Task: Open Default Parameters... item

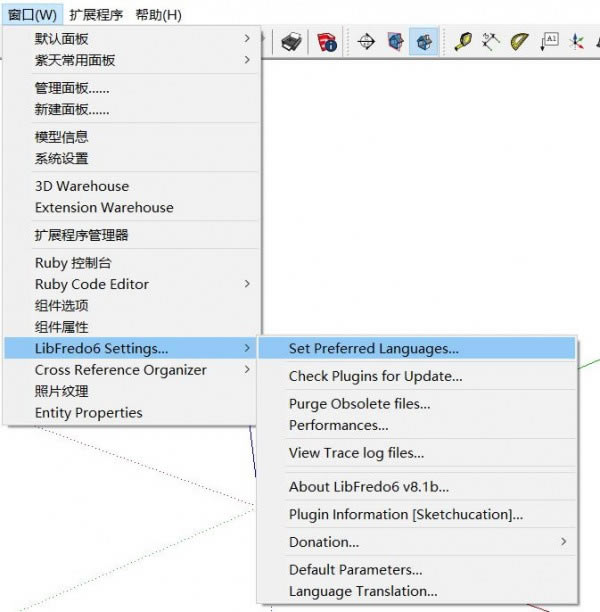Action: 417,570
